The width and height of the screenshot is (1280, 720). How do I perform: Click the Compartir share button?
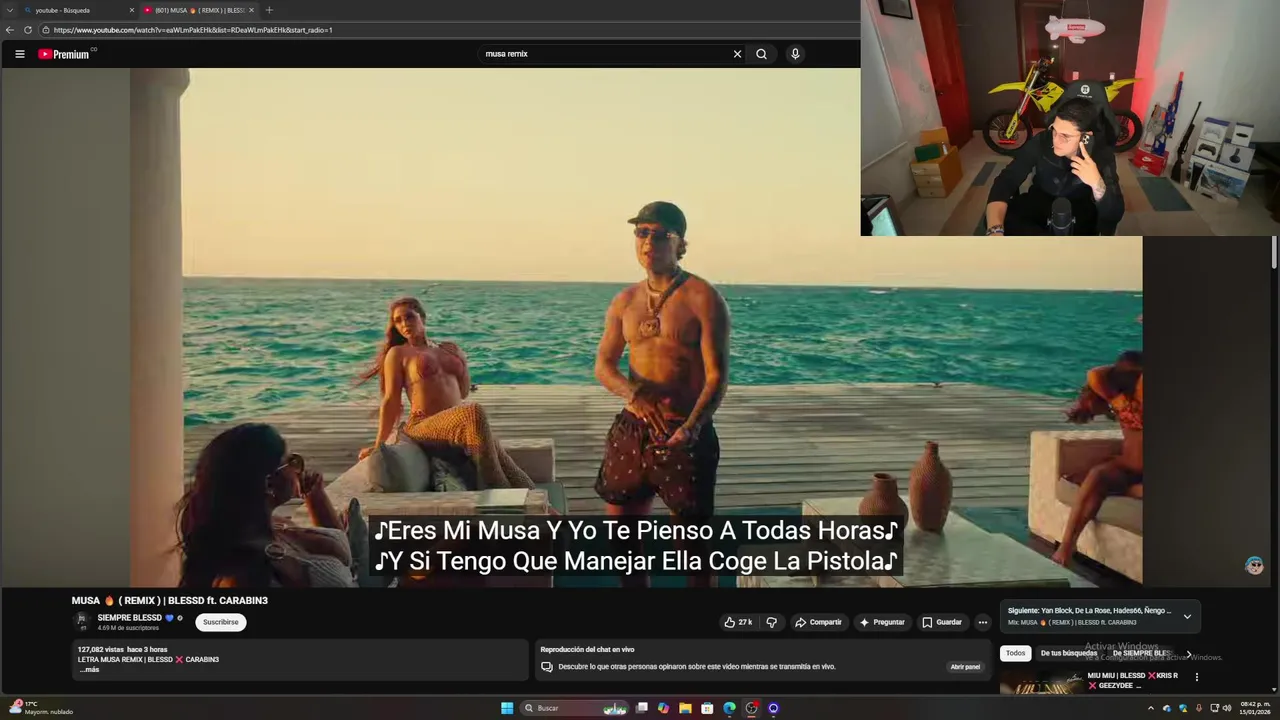click(x=818, y=622)
